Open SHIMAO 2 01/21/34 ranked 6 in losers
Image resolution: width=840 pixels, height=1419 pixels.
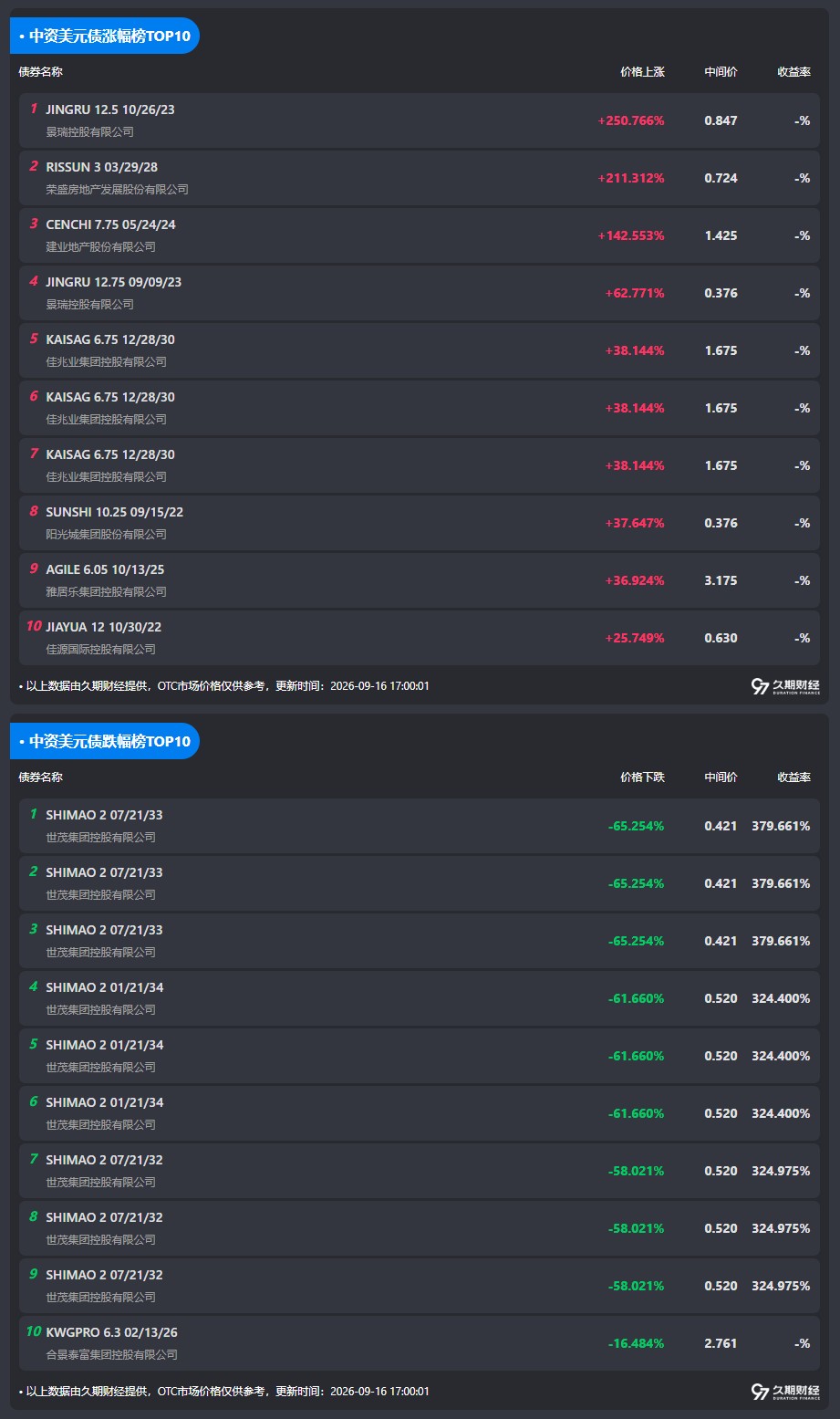[105, 1102]
